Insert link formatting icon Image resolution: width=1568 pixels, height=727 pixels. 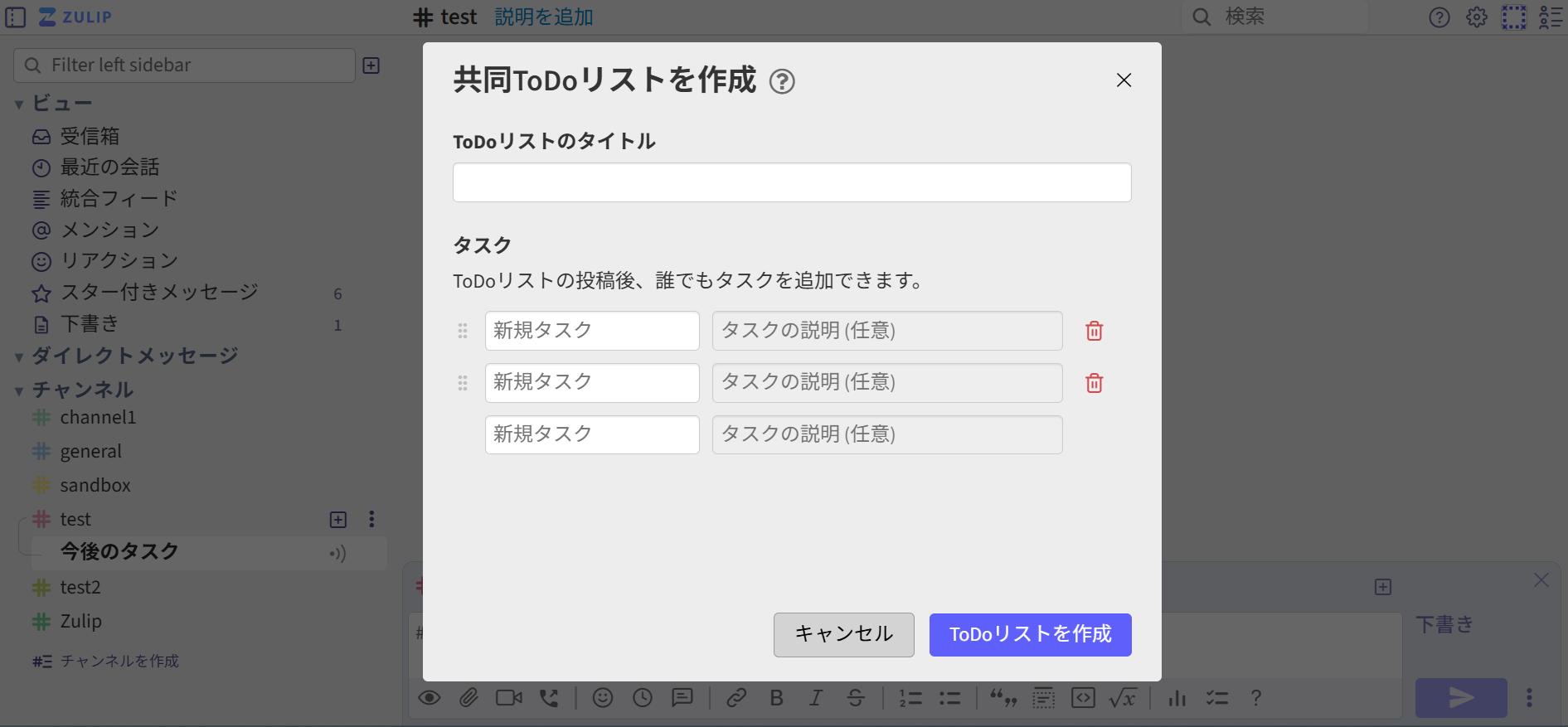coord(736,698)
